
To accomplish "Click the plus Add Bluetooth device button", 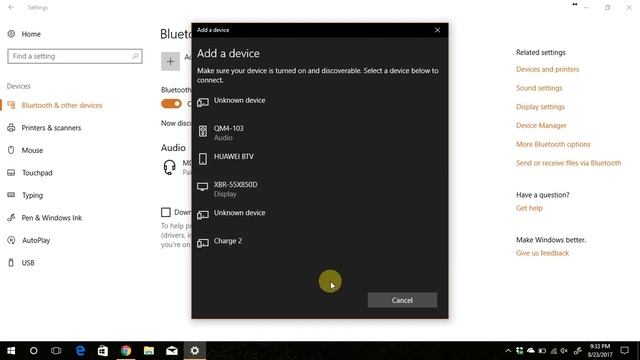I will coord(170,61).
